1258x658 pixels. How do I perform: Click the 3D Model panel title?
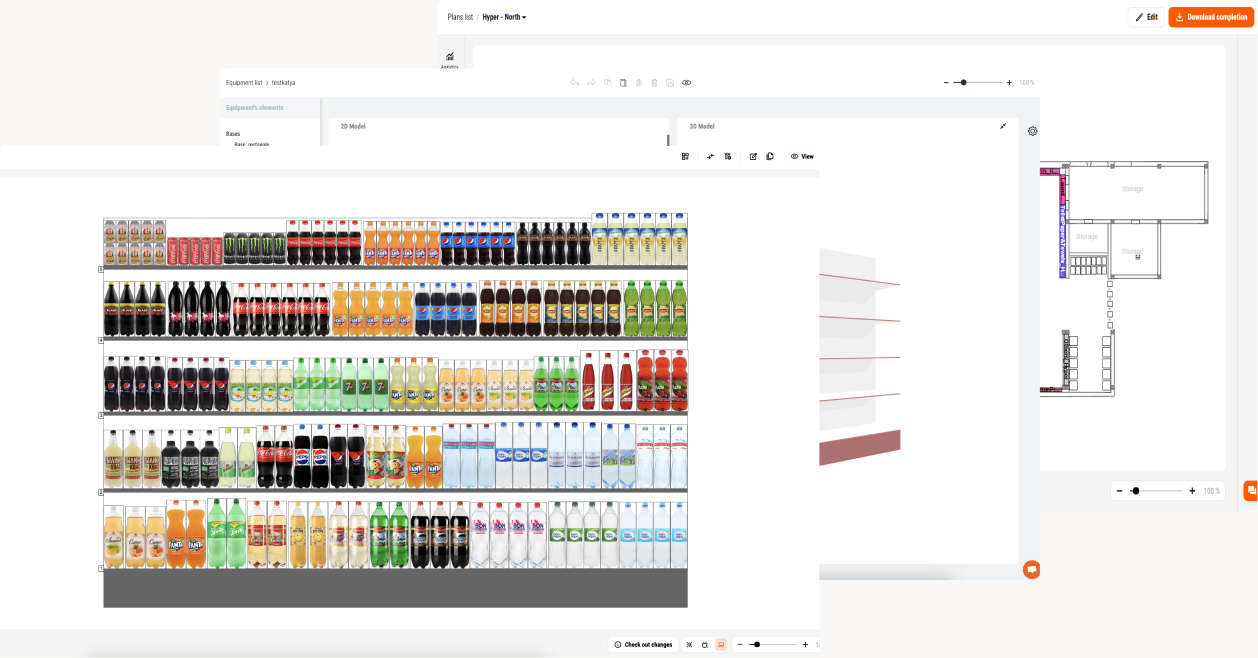click(702, 126)
